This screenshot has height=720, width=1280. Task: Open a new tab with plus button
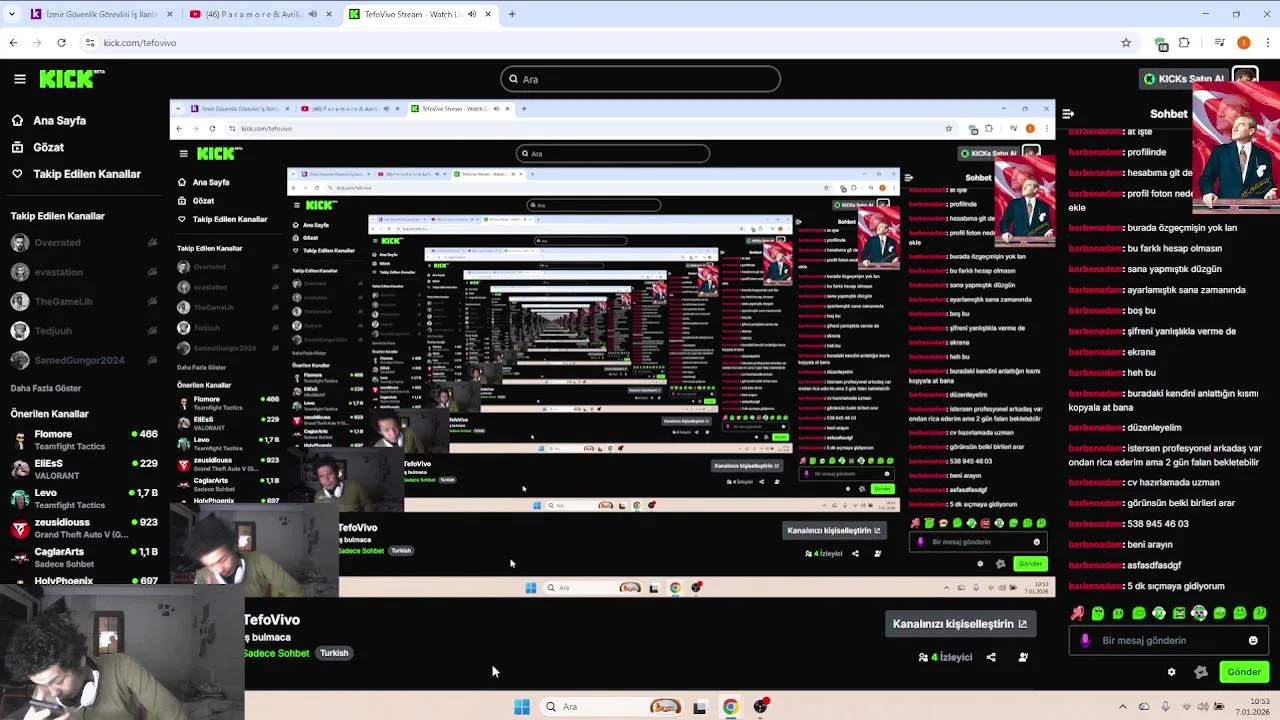512,14
